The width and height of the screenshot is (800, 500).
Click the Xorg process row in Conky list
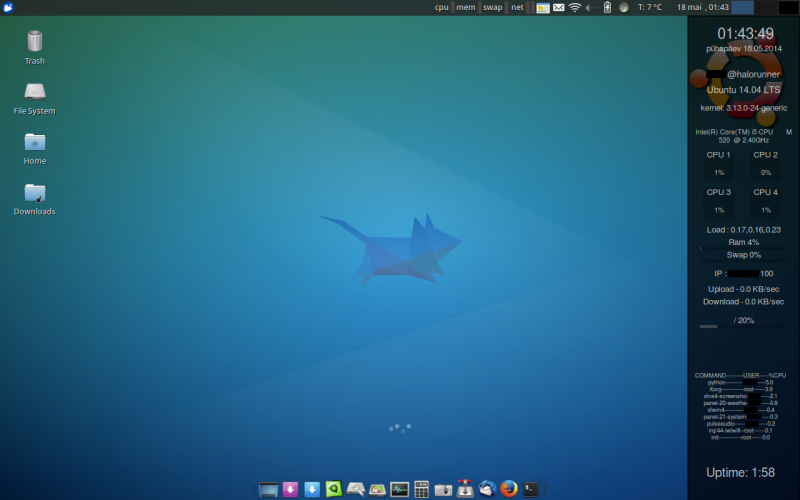740,389
